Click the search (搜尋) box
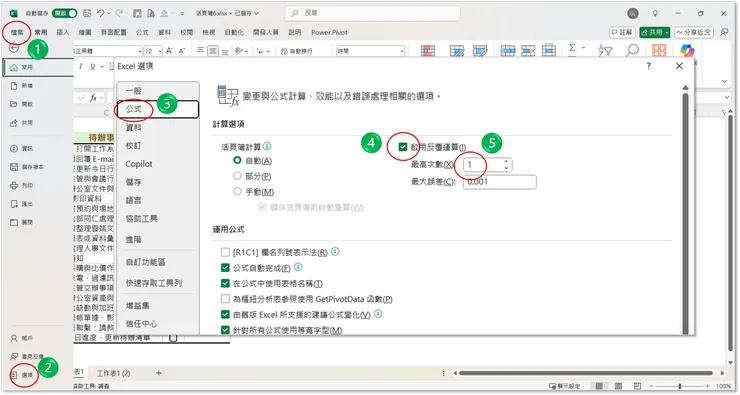The image size is (740, 395). pos(373,13)
